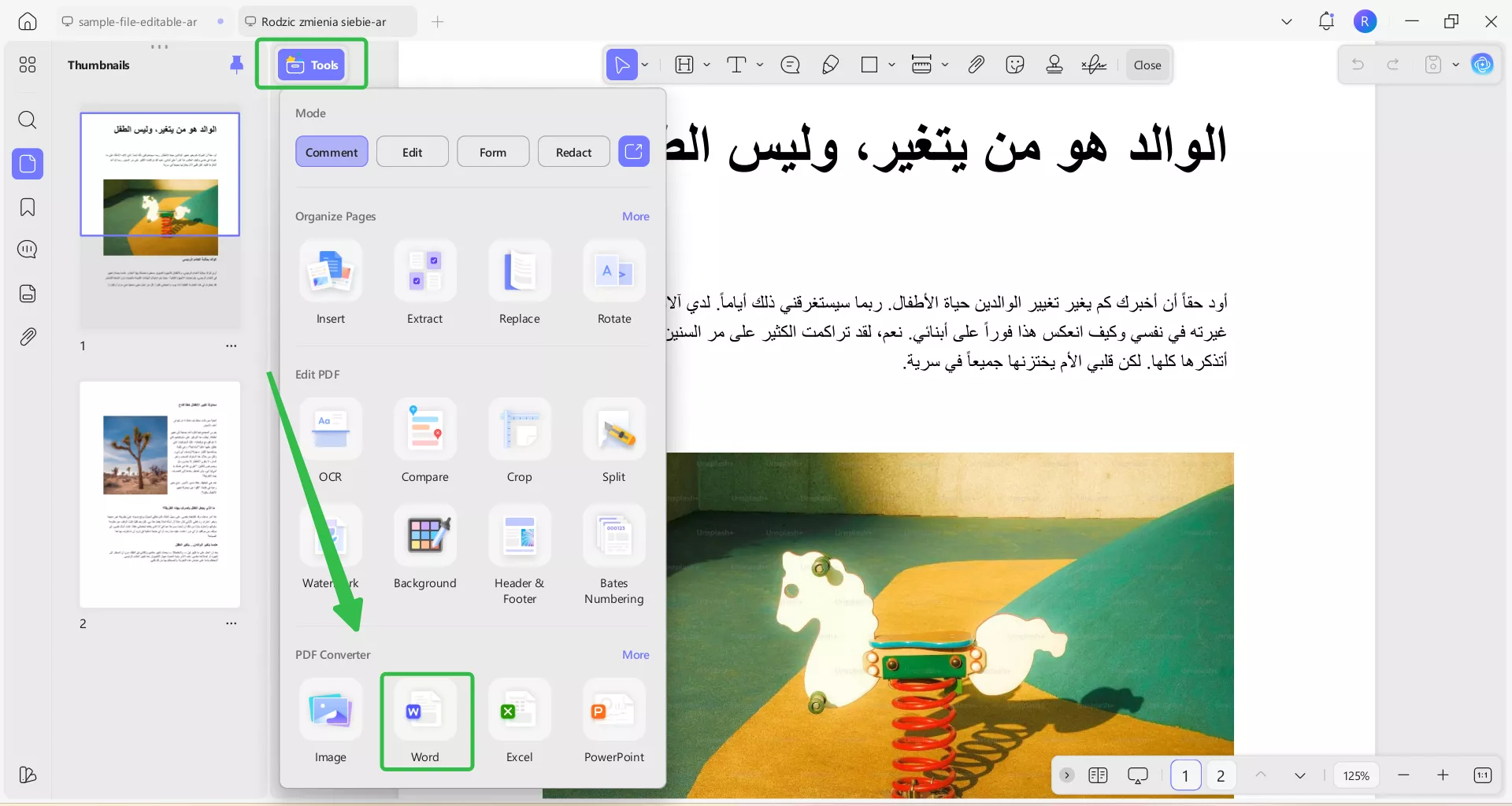
Task: Open the text tool dropdown options
Action: 759,65
